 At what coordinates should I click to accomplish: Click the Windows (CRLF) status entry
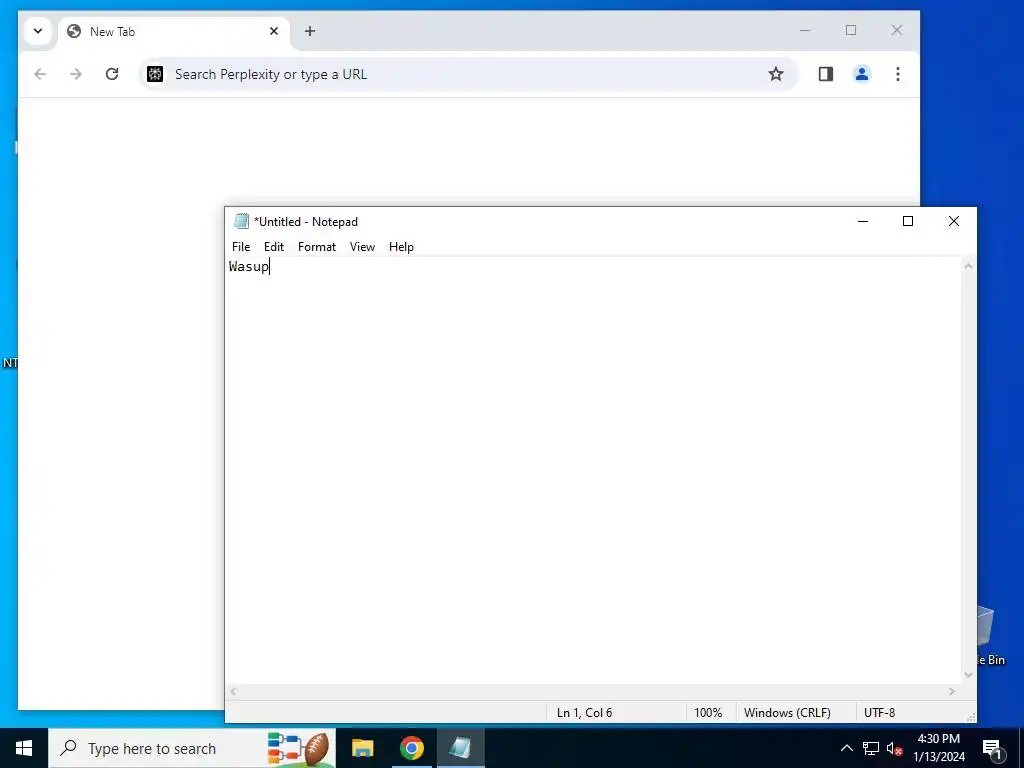787,712
